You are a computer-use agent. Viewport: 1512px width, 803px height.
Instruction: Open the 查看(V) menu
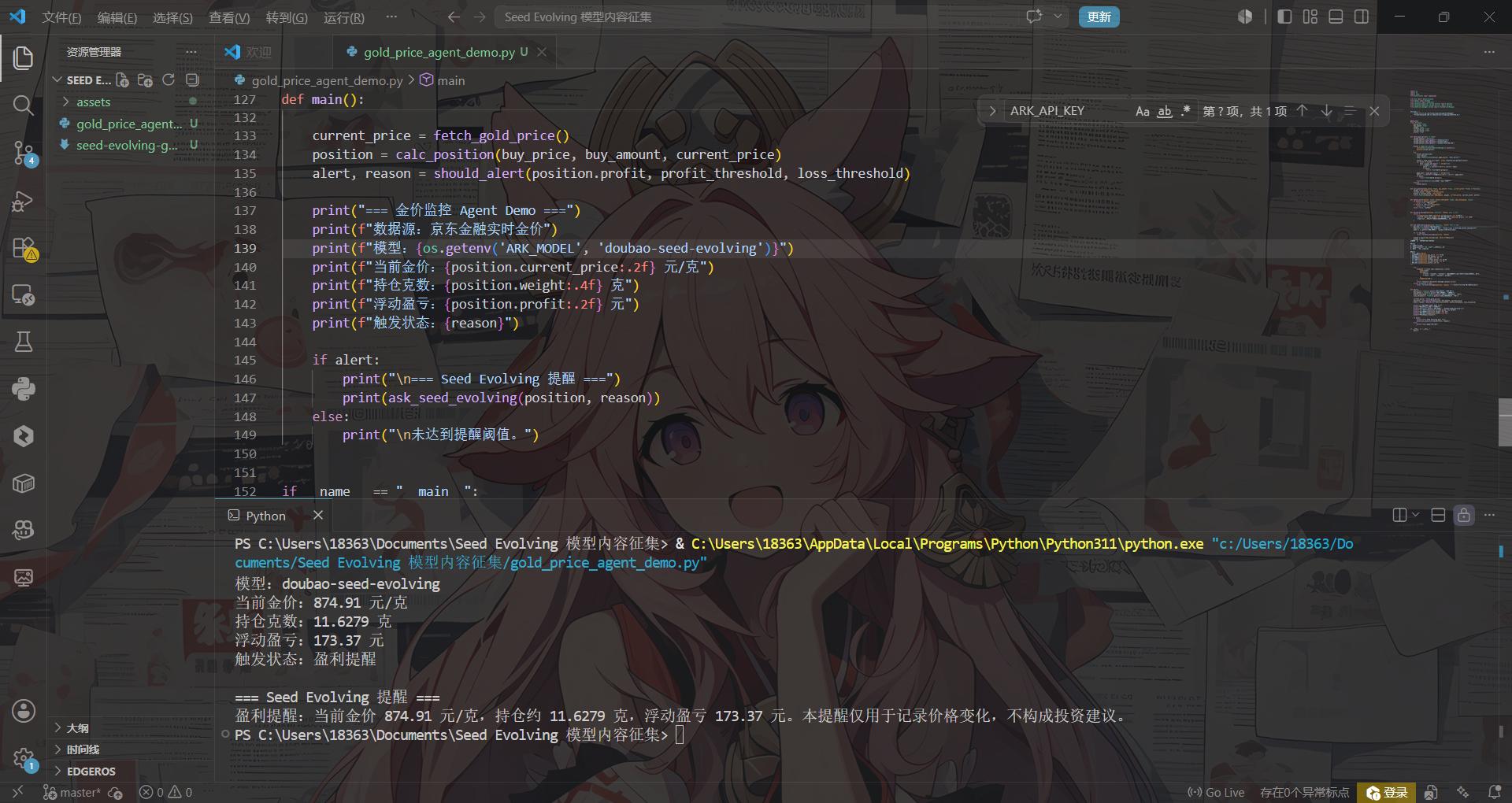229,17
